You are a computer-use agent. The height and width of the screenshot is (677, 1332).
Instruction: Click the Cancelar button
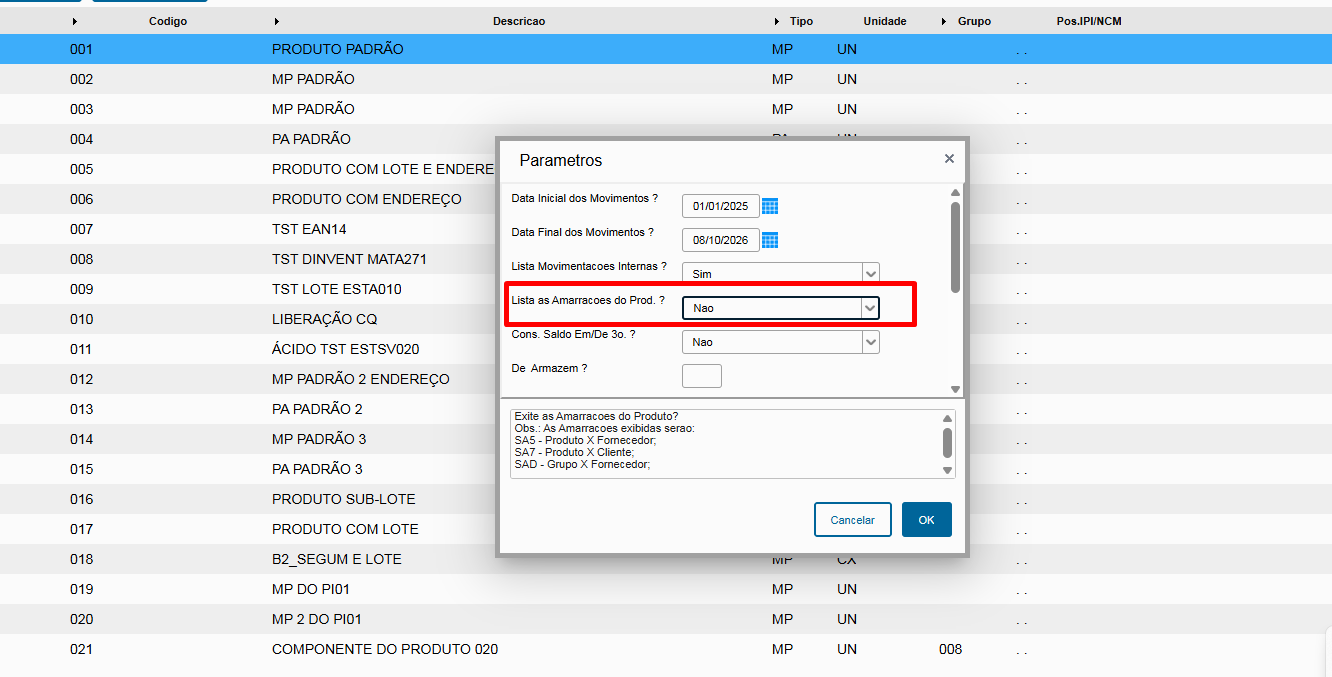tap(852, 520)
